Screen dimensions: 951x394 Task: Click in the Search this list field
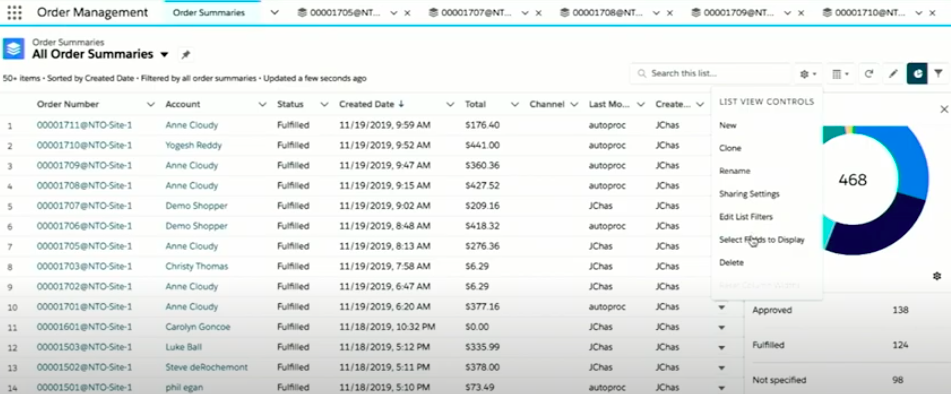pos(711,73)
